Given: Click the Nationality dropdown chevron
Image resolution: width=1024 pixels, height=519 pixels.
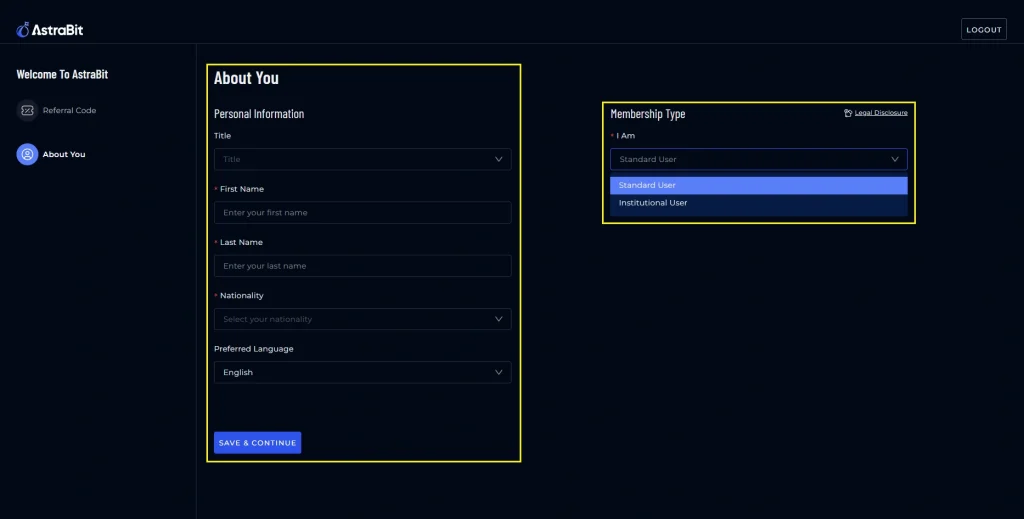Looking at the screenshot, I should point(498,319).
